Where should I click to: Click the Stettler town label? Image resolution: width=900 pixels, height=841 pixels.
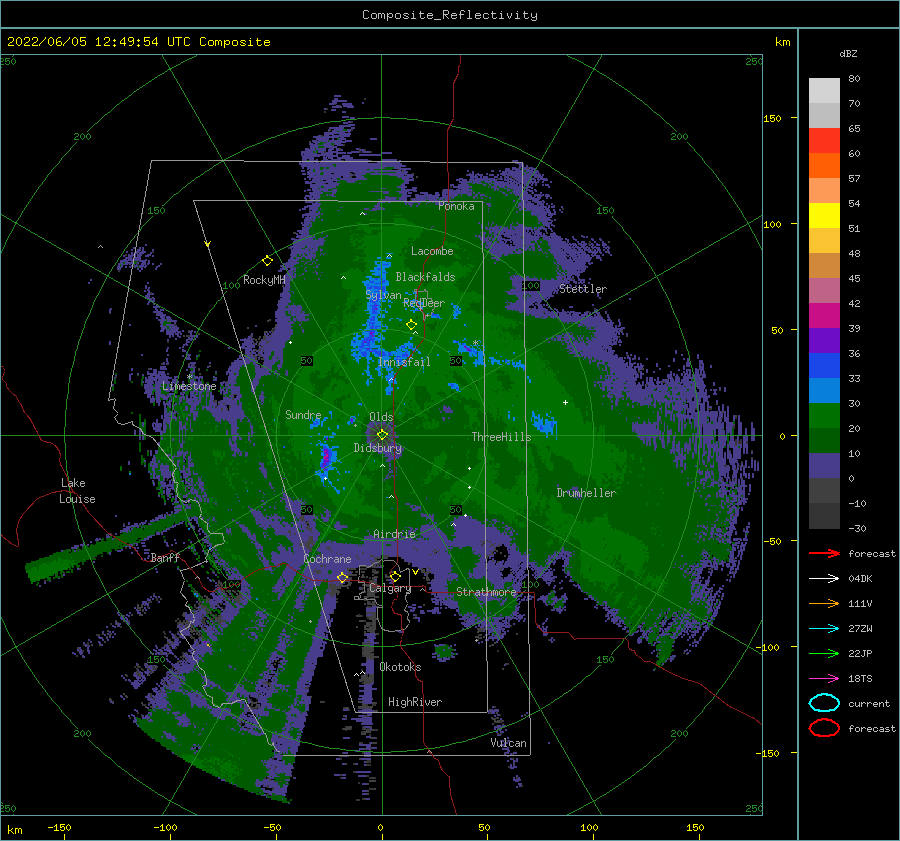tap(583, 289)
